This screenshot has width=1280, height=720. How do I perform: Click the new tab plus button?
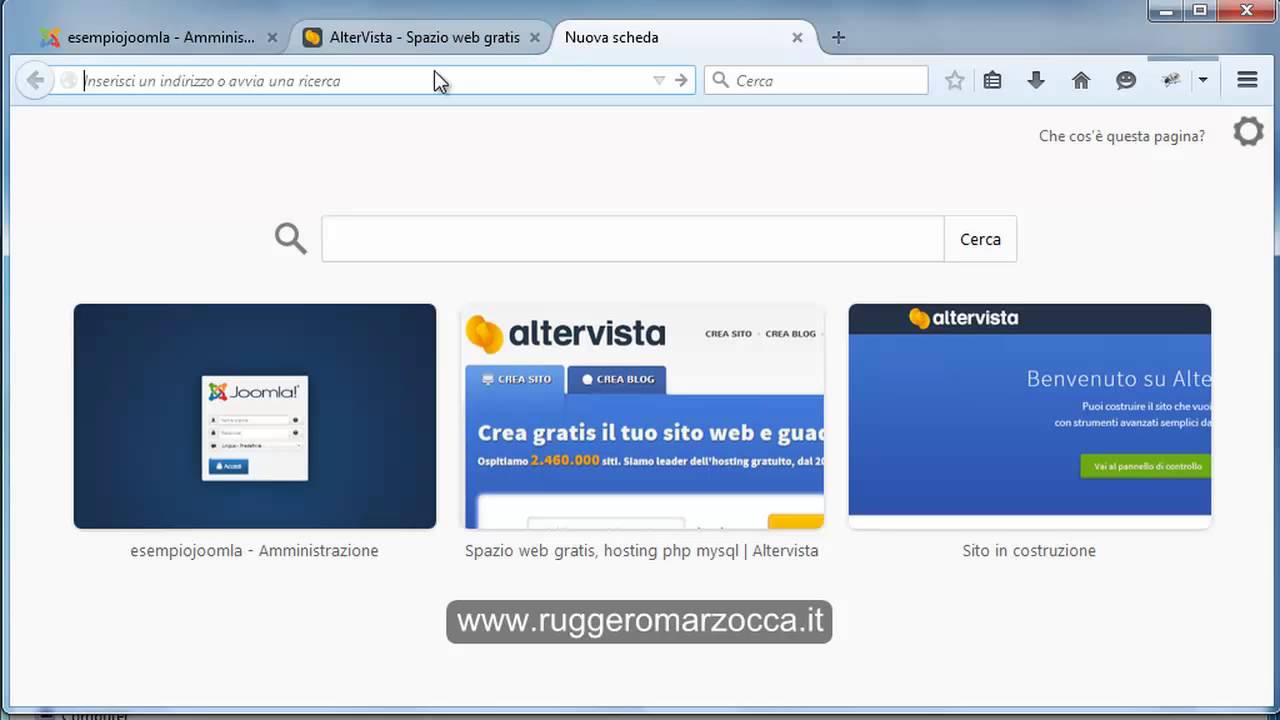pos(838,38)
